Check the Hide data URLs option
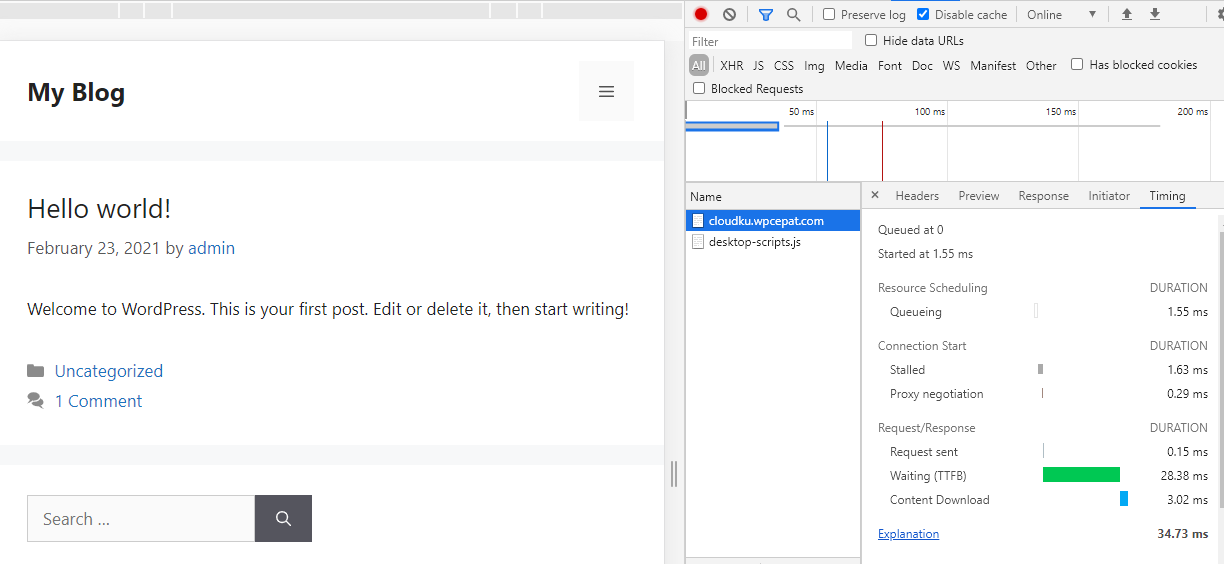Viewport: 1224px width, 564px height. point(871,41)
